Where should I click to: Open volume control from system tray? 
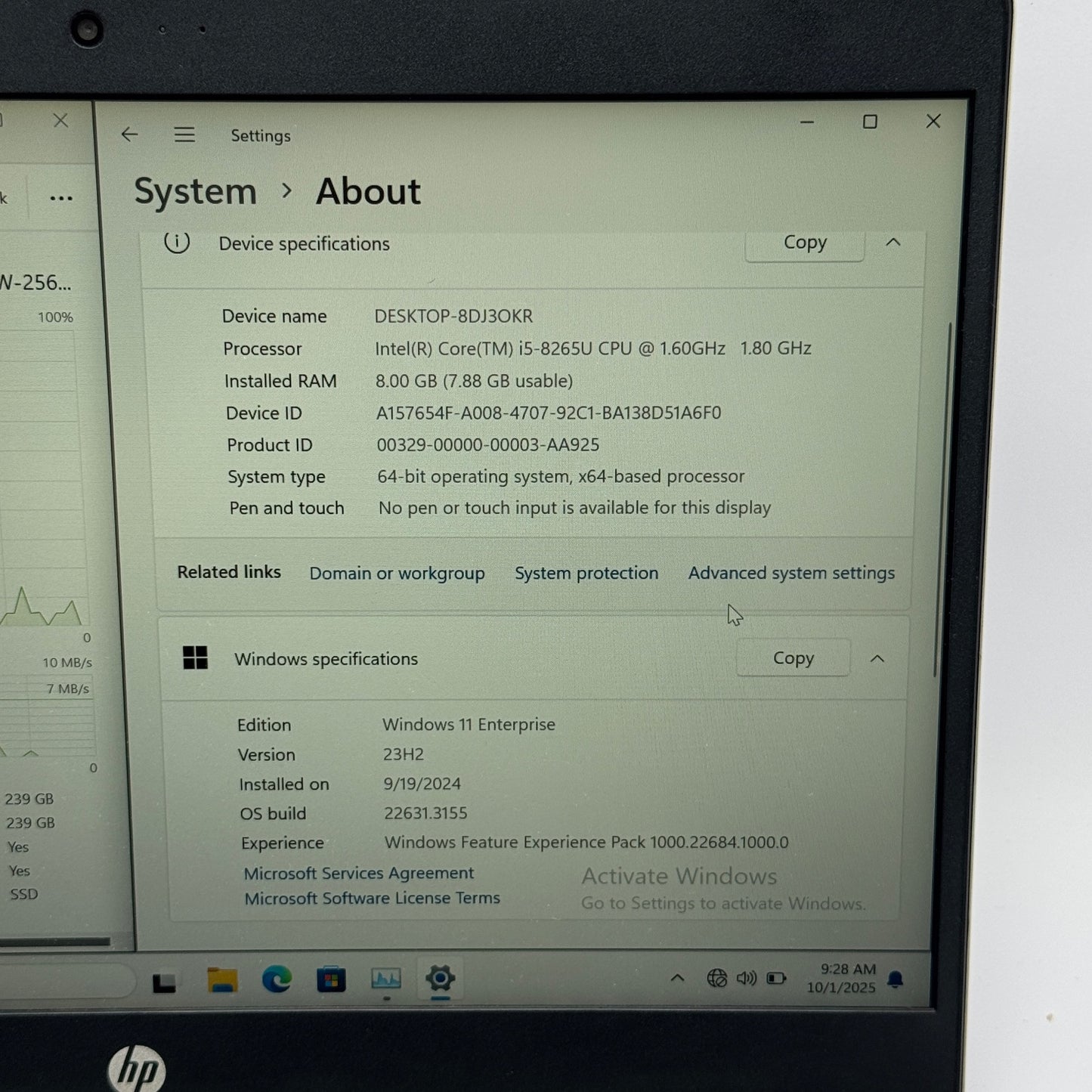[x=746, y=979]
